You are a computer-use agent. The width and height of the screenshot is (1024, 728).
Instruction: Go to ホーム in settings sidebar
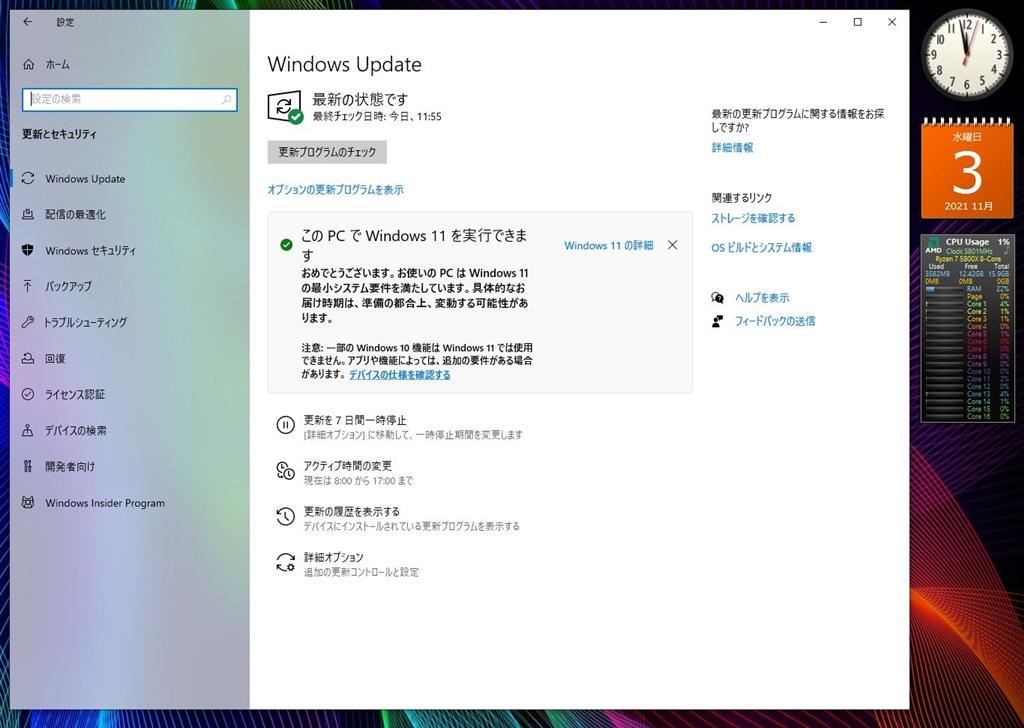tap(57, 64)
